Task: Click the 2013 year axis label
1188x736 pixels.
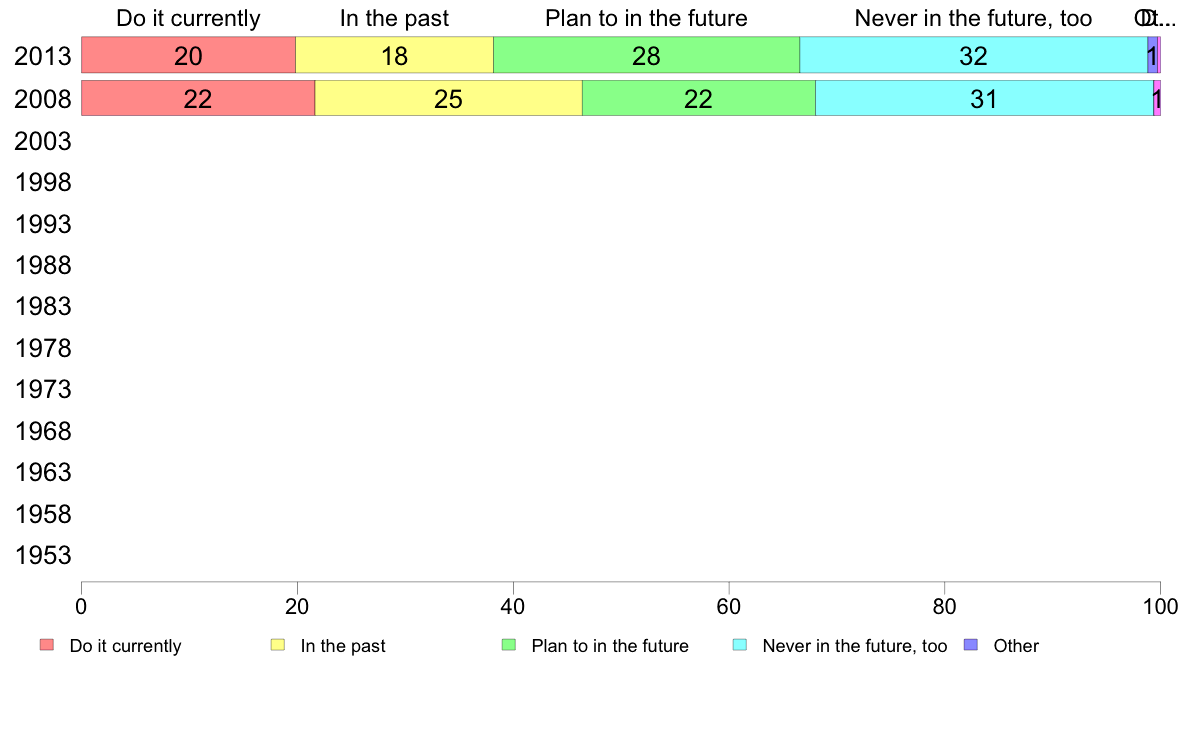Action: click(42, 56)
